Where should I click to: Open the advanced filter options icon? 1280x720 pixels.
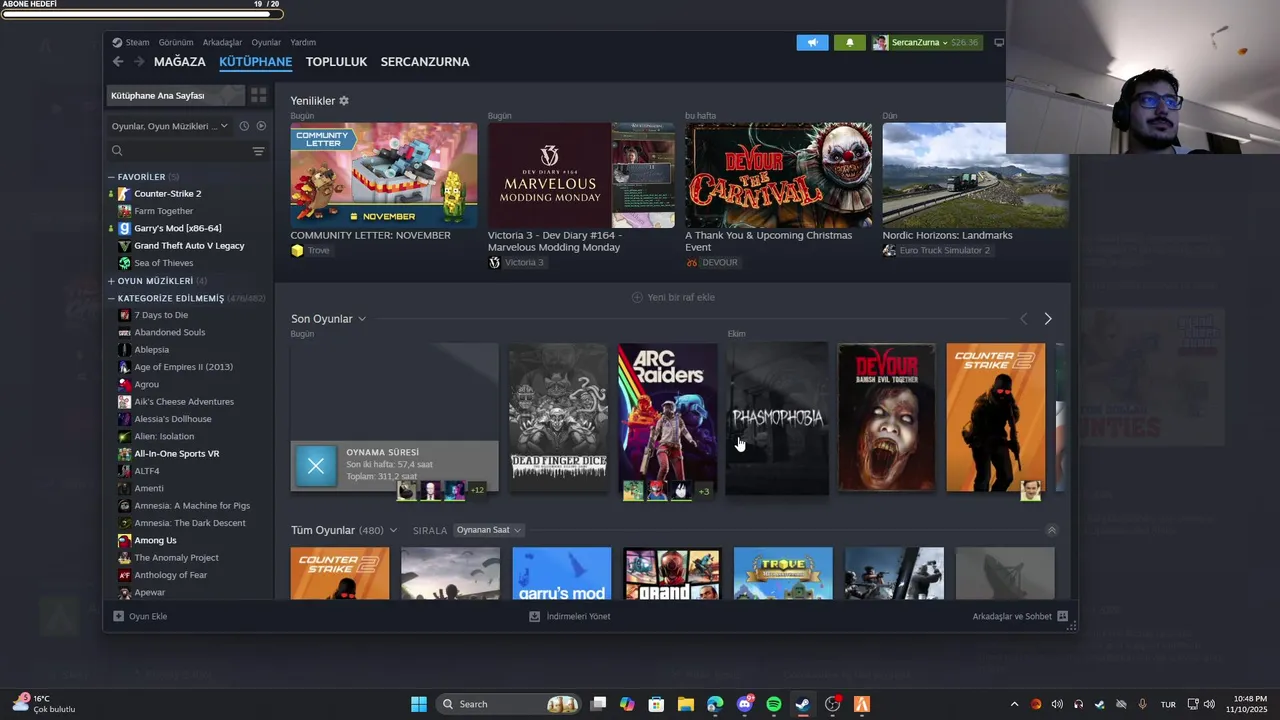point(258,151)
